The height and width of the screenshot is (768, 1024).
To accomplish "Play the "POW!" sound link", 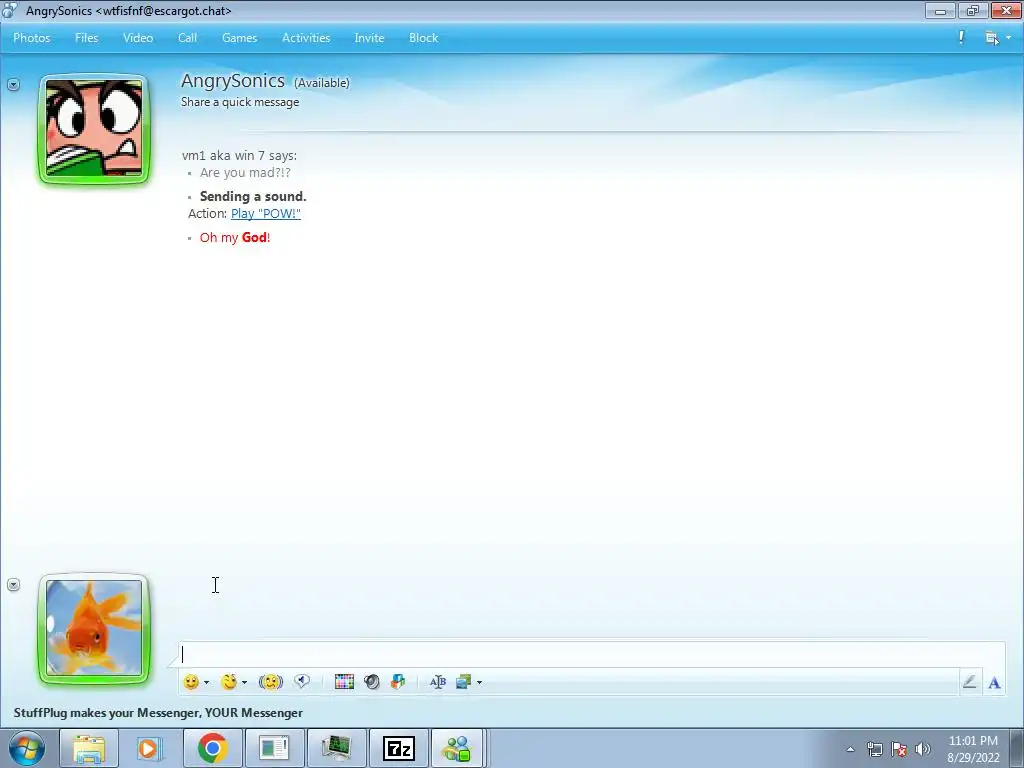I will coord(266,214).
